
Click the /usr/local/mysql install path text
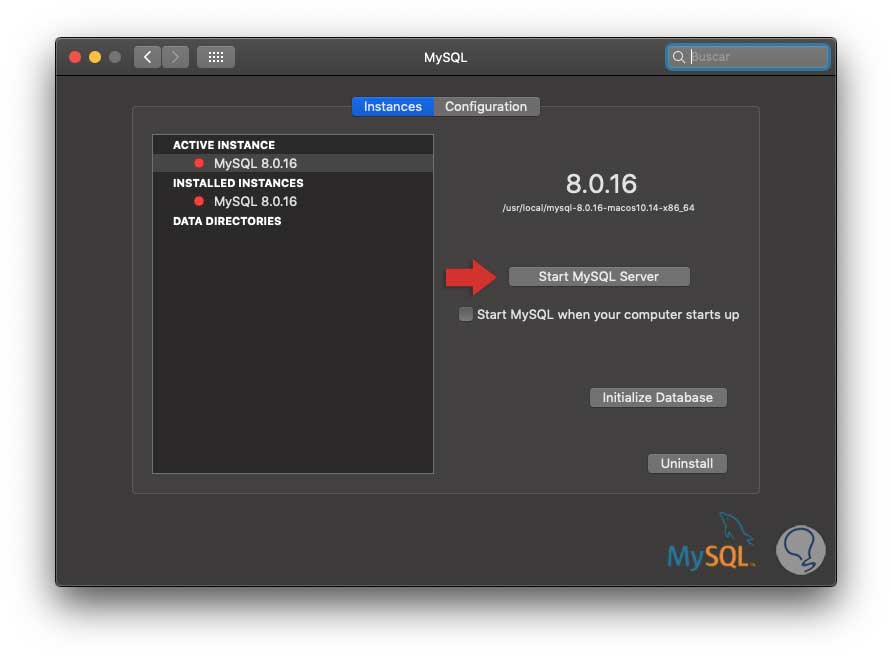tap(598, 208)
